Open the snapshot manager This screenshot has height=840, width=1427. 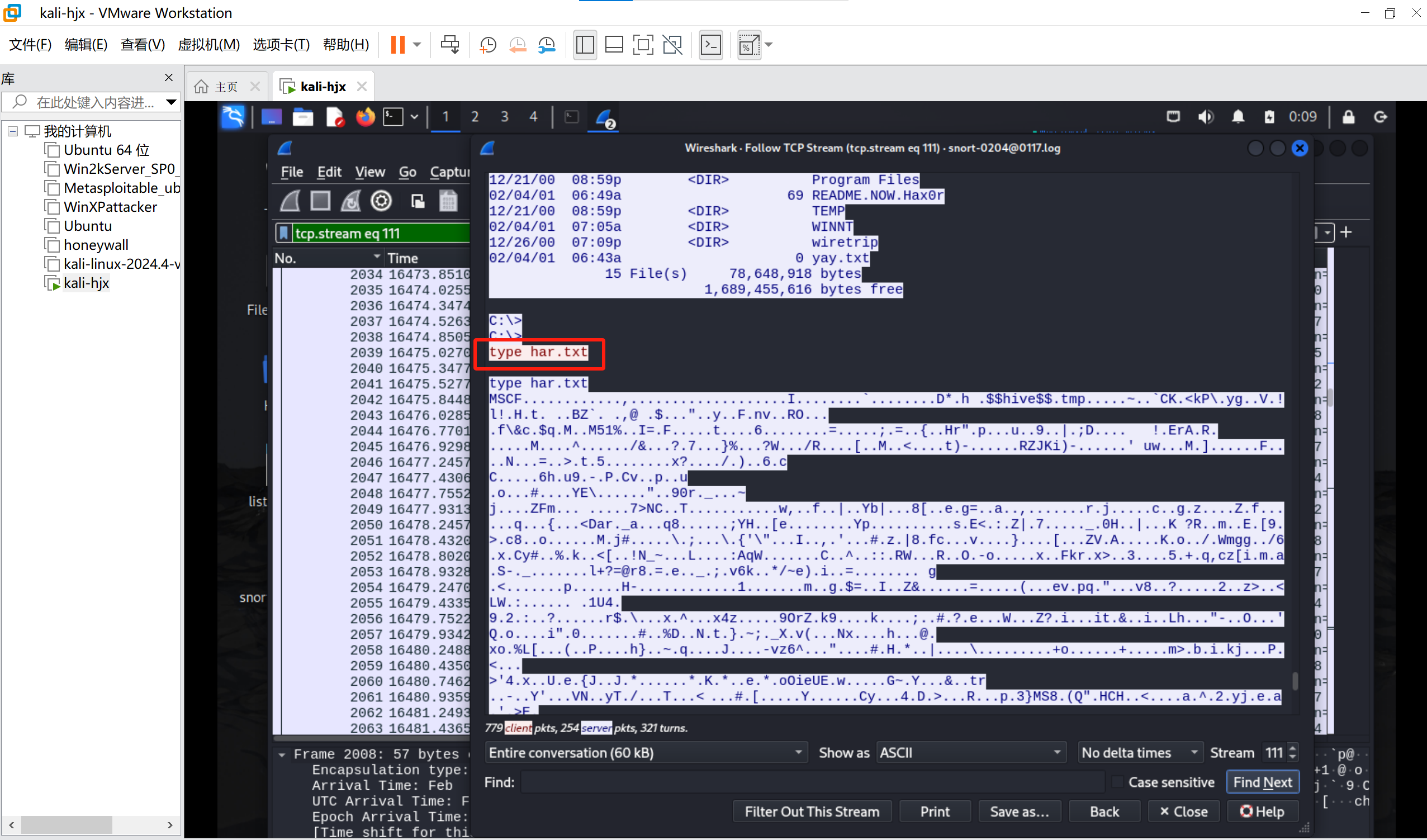pyautogui.click(x=547, y=45)
